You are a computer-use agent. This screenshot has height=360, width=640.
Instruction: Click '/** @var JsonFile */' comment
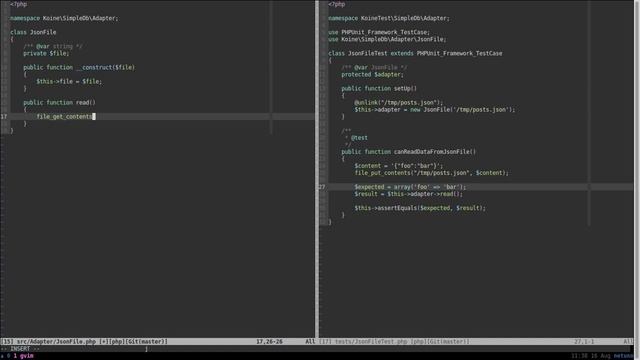374,67
